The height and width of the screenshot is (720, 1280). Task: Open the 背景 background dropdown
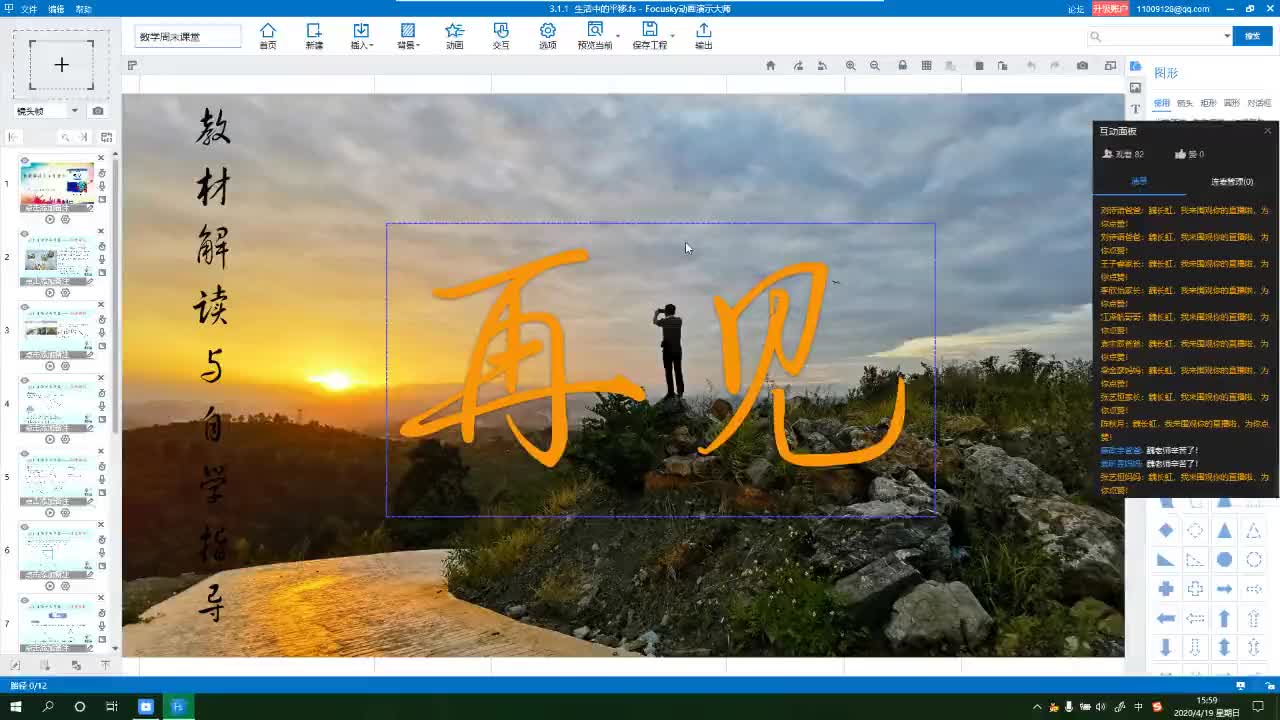(x=408, y=36)
